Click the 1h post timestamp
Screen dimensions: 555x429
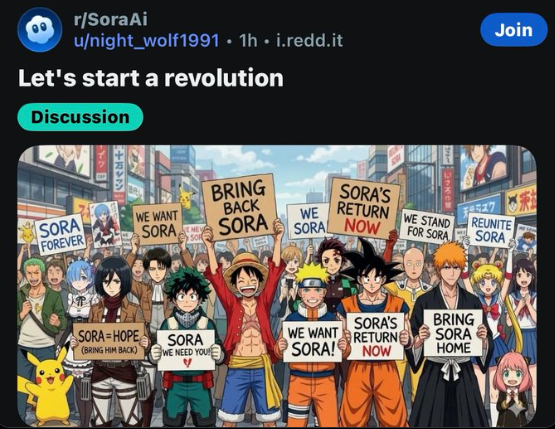tap(248, 40)
